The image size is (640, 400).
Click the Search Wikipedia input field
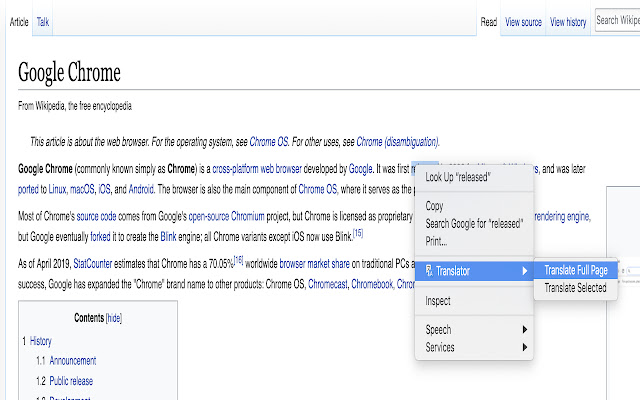(x=617, y=20)
